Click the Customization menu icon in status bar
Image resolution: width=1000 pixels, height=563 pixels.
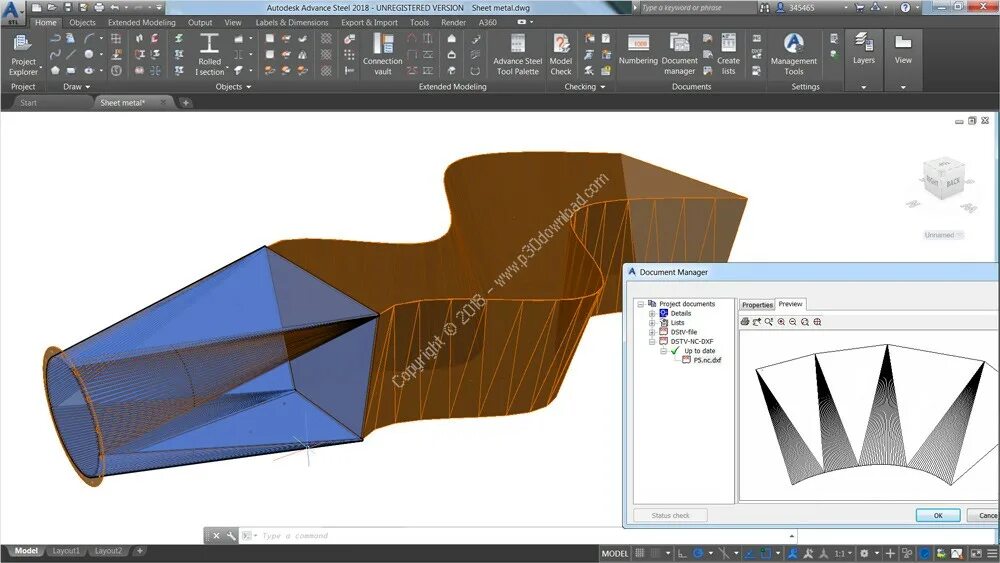click(x=992, y=553)
